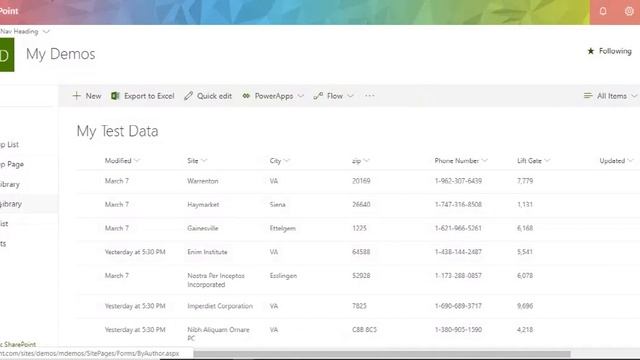The width and height of the screenshot is (640, 360).
Task: Click the Lift Gate value 9,696
Action: (525, 306)
